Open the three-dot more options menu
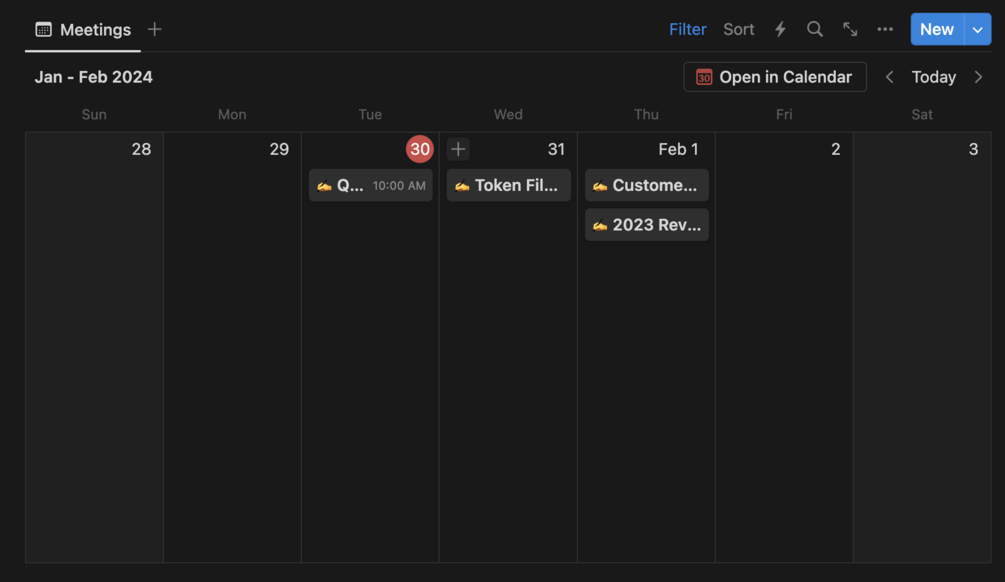Viewport: 1005px width, 582px height. click(885, 30)
